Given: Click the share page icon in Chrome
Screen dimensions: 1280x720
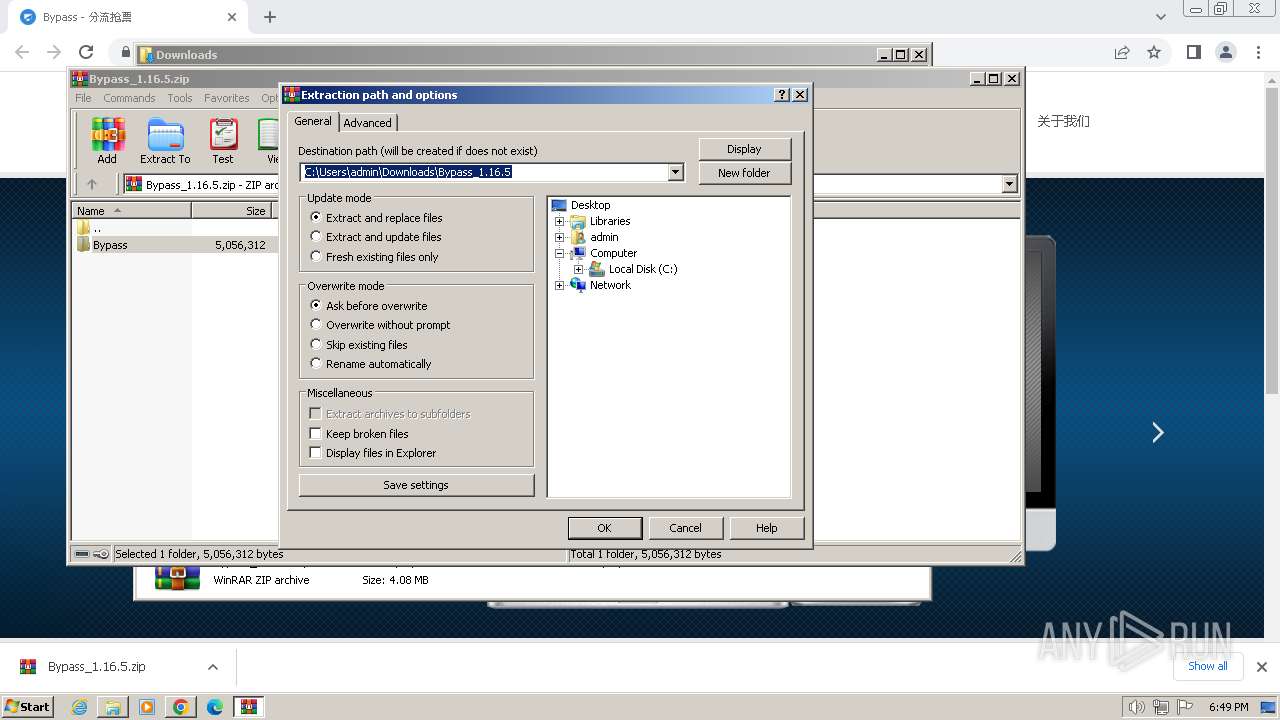Looking at the screenshot, I should (1122, 52).
